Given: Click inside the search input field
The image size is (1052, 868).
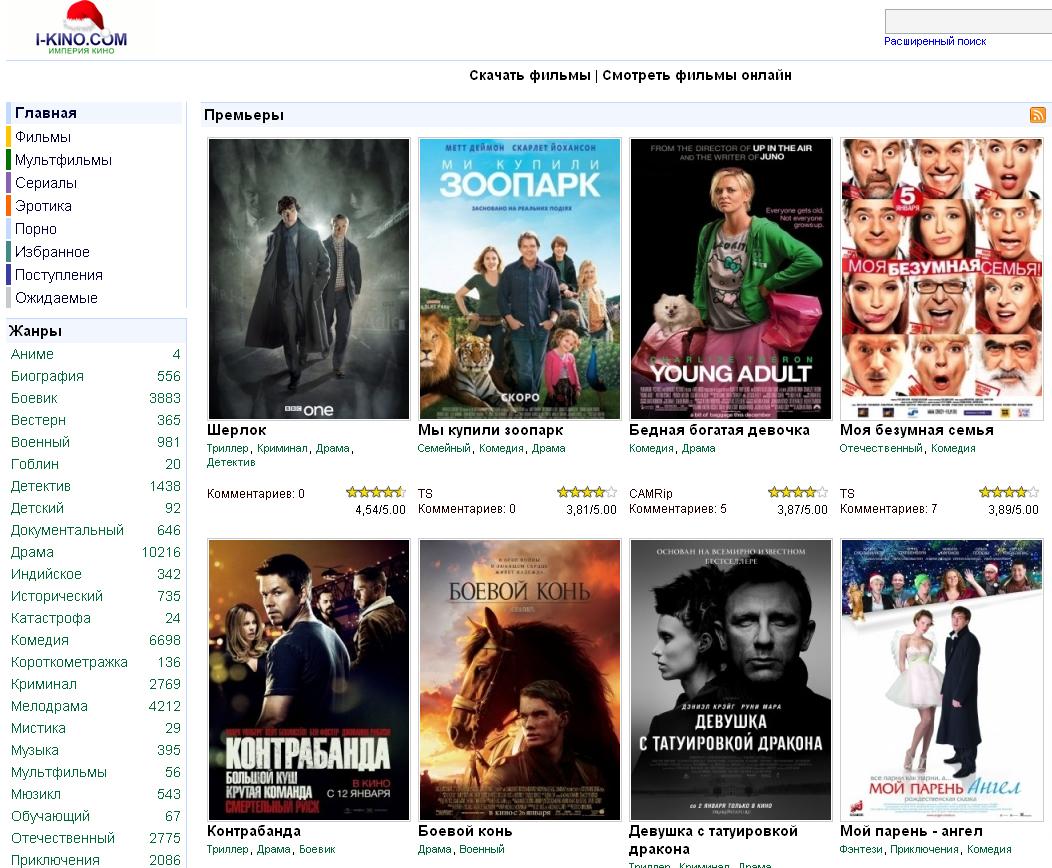Looking at the screenshot, I should [968, 21].
